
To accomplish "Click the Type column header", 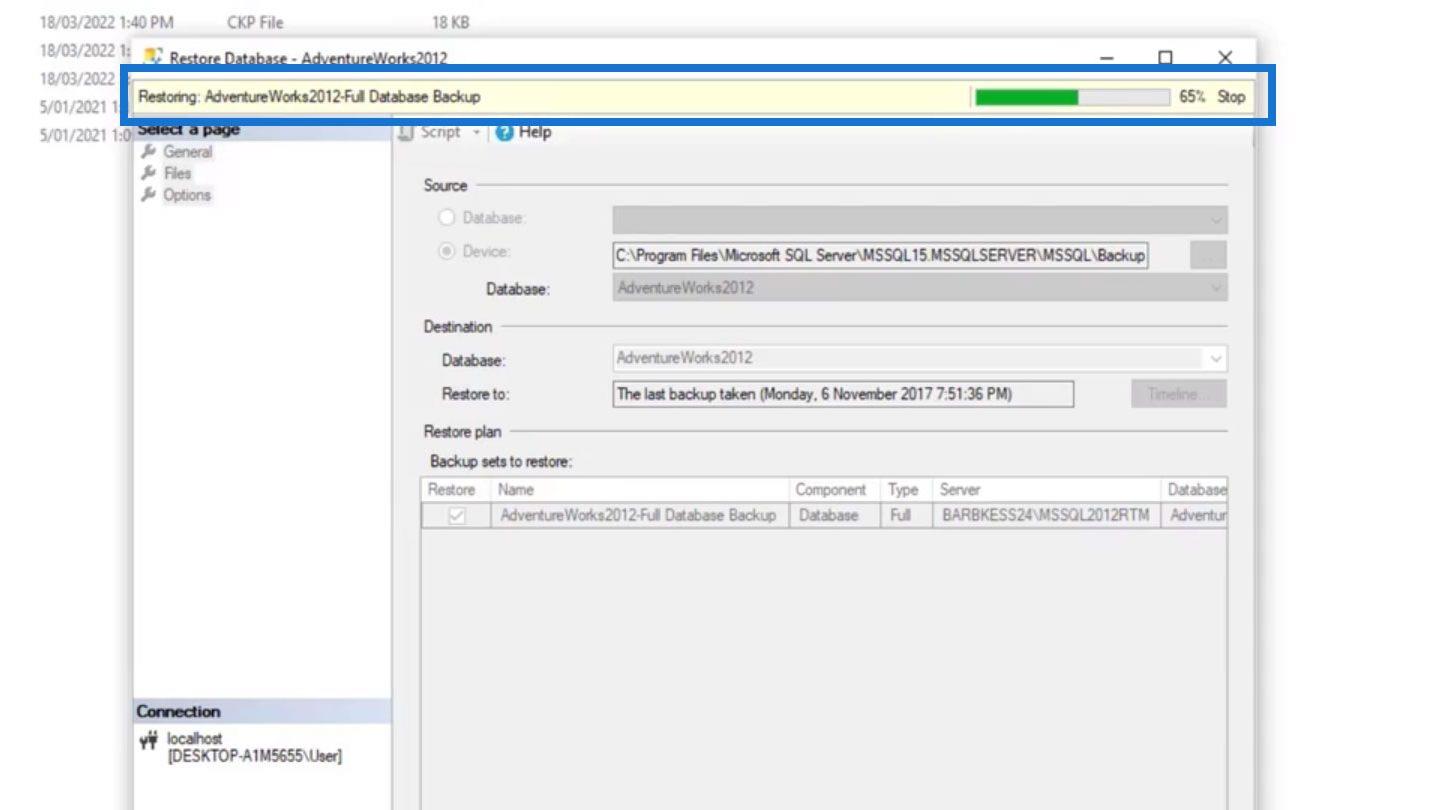I will [x=906, y=490].
